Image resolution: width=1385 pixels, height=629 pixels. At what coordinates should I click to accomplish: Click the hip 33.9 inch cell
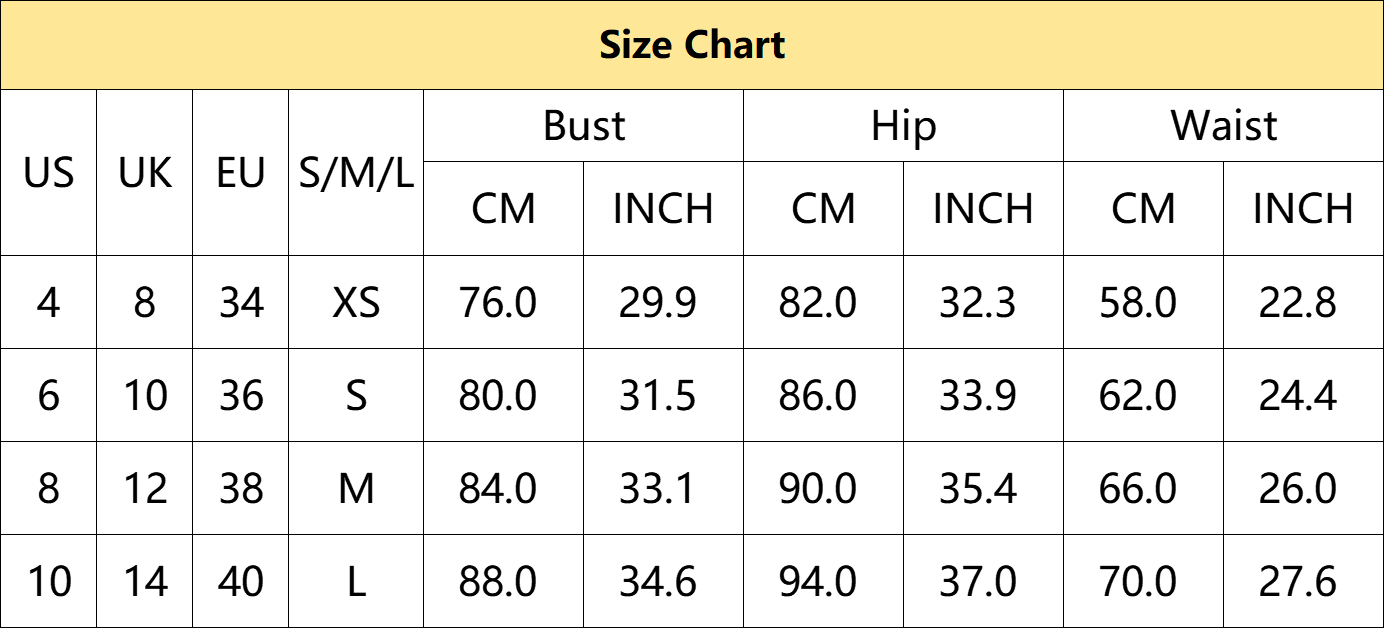[x=984, y=395]
